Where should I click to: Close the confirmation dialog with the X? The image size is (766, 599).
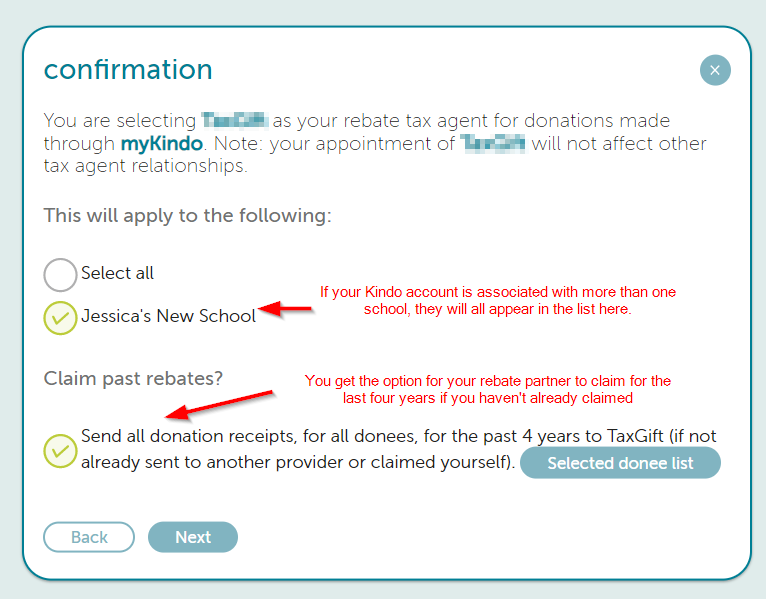point(715,70)
